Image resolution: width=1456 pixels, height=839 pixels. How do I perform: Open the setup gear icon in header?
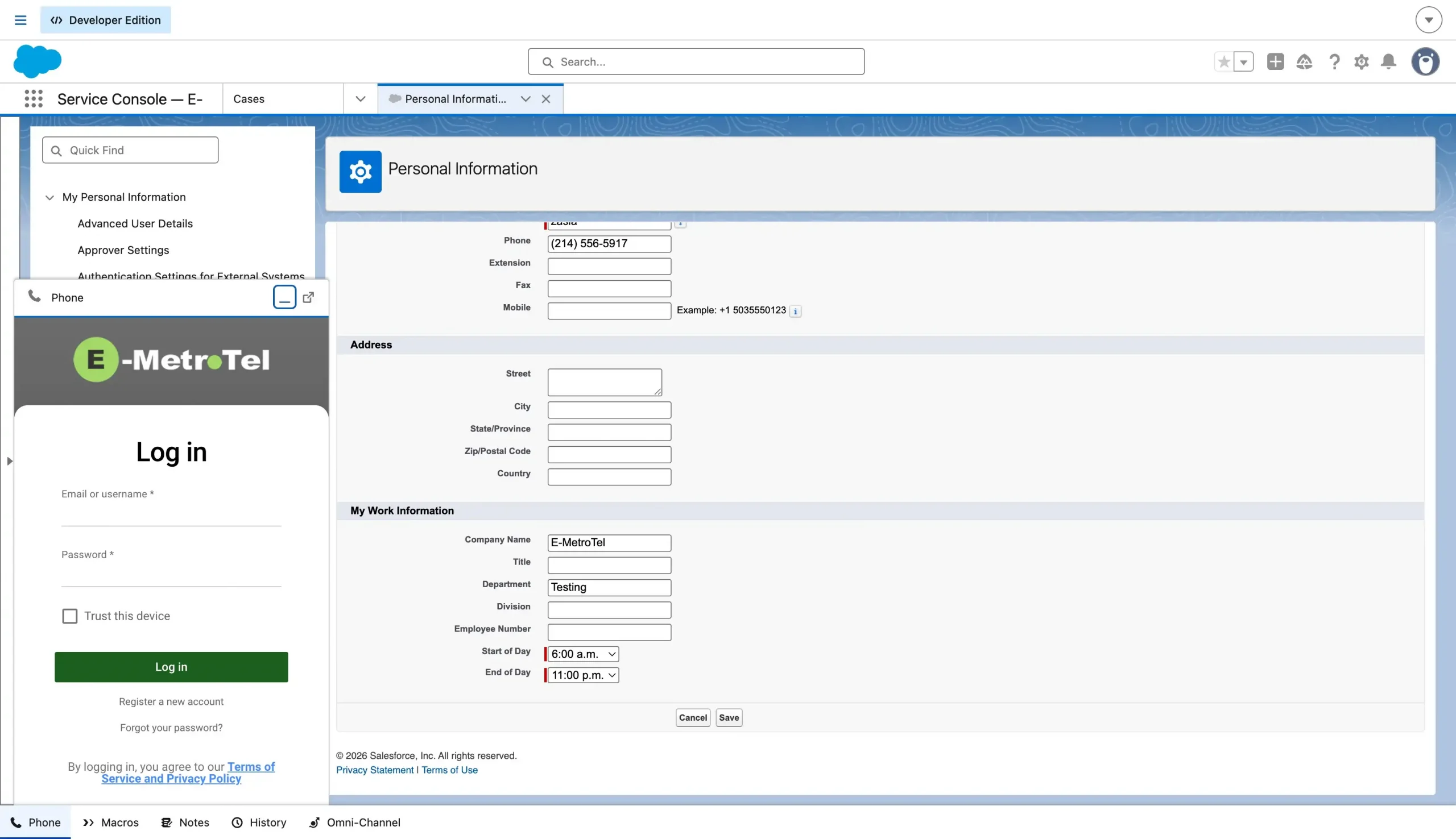point(1361,61)
